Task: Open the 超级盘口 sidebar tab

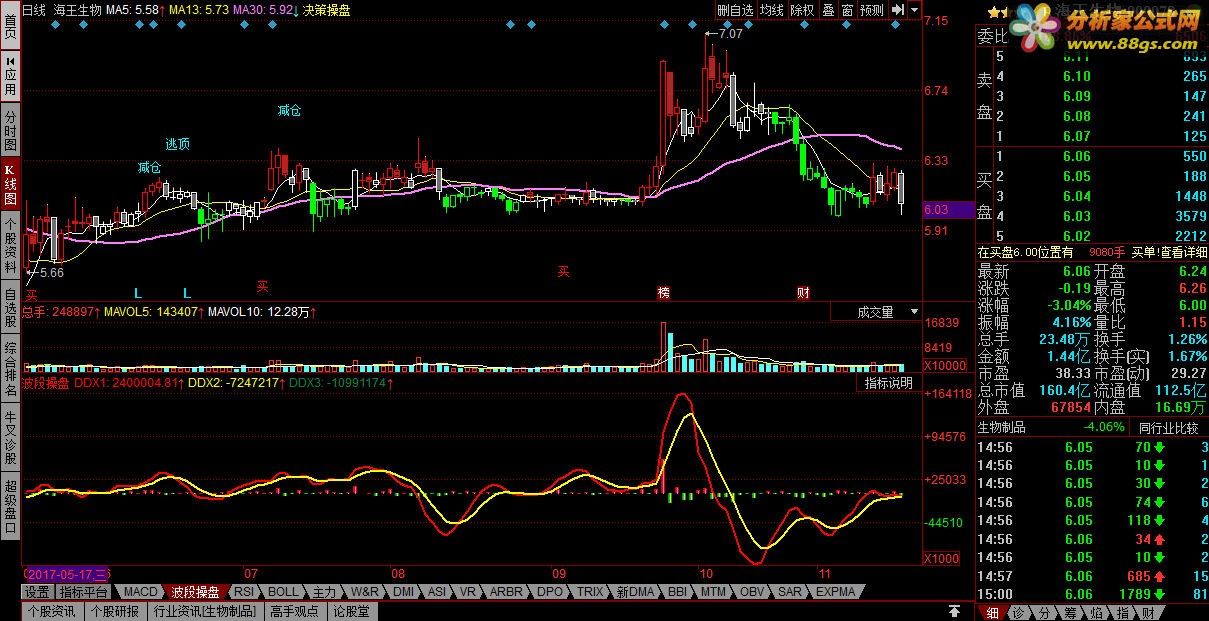Action: click(9, 505)
